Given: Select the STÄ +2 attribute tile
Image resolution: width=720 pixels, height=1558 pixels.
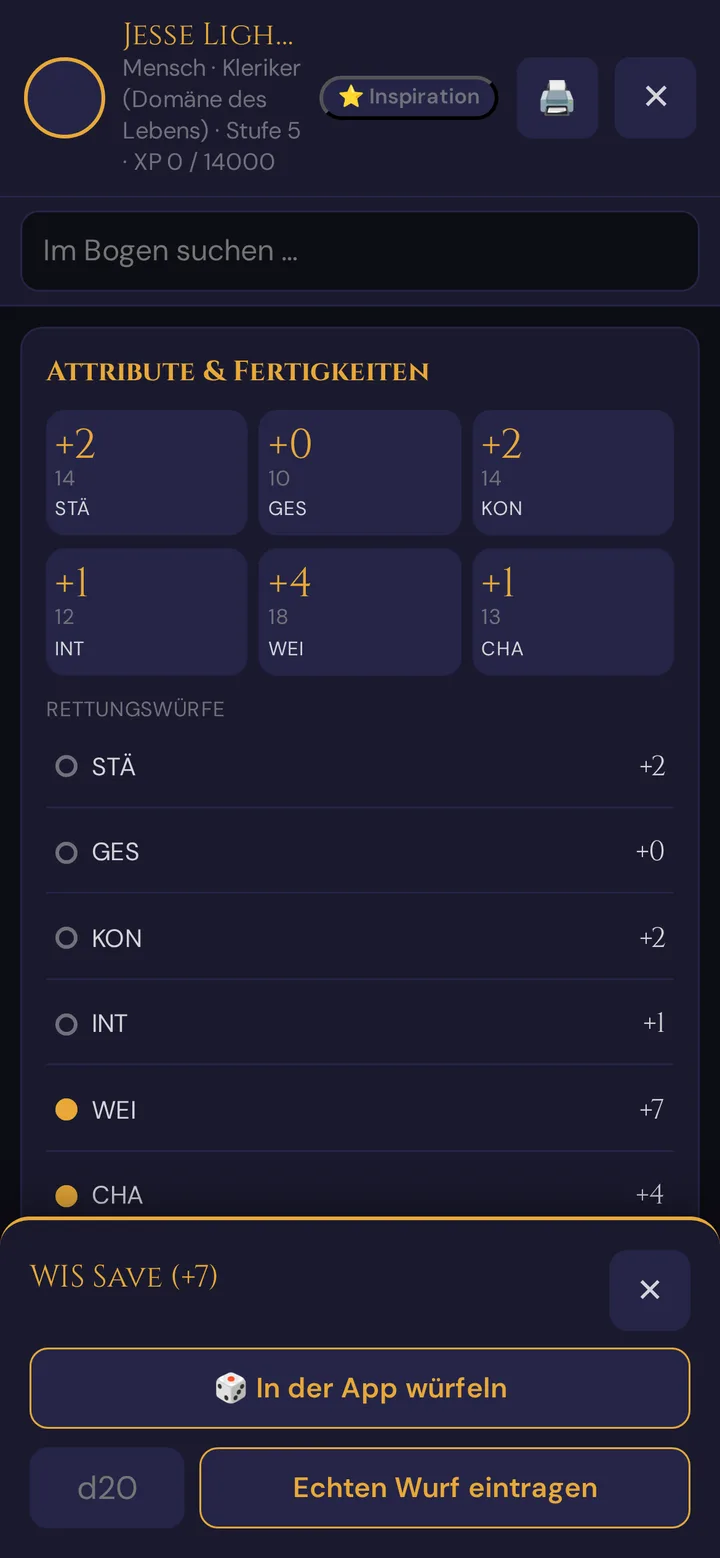Looking at the screenshot, I should click(147, 472).
